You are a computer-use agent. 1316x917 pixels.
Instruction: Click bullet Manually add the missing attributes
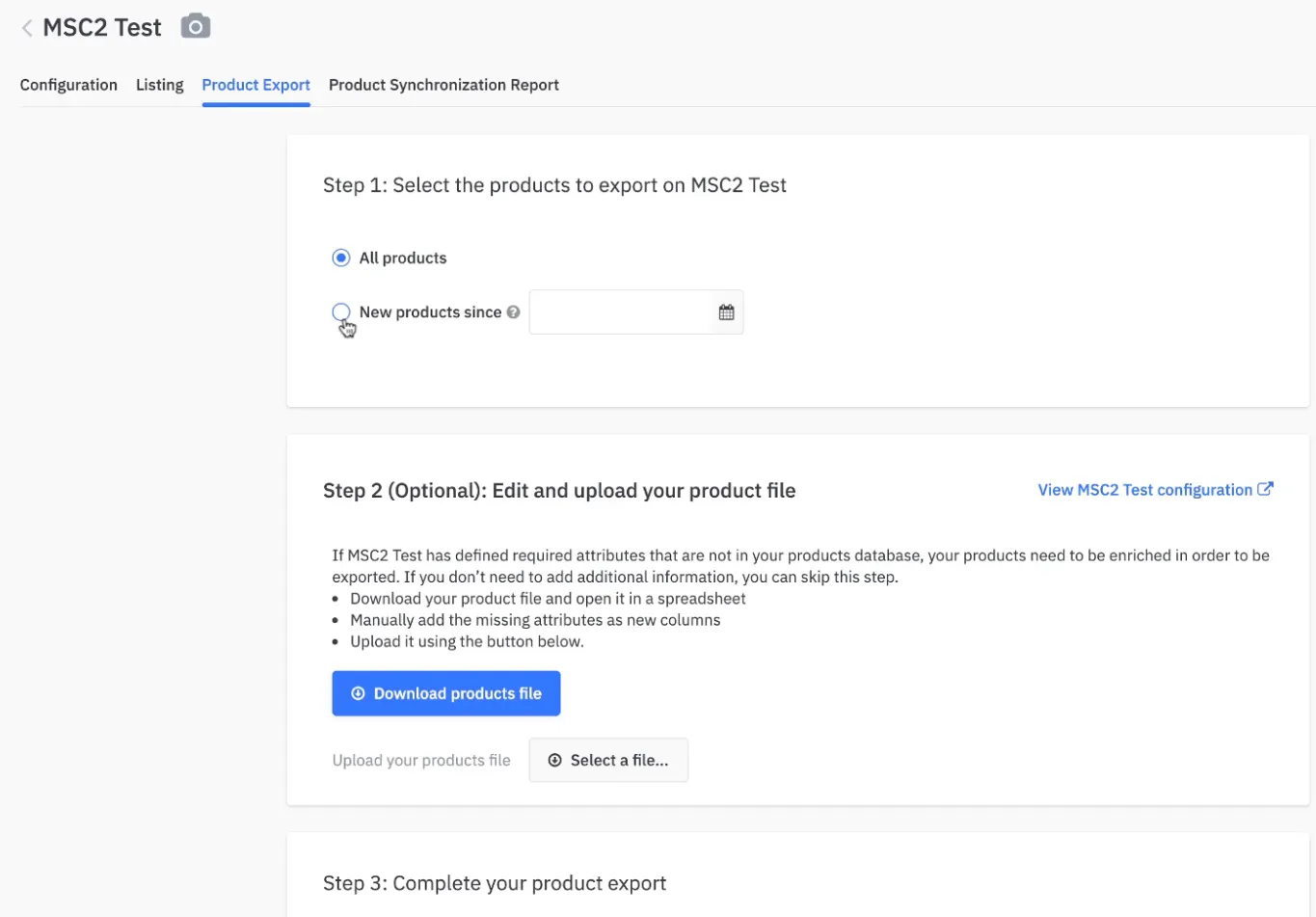(535, 620)
